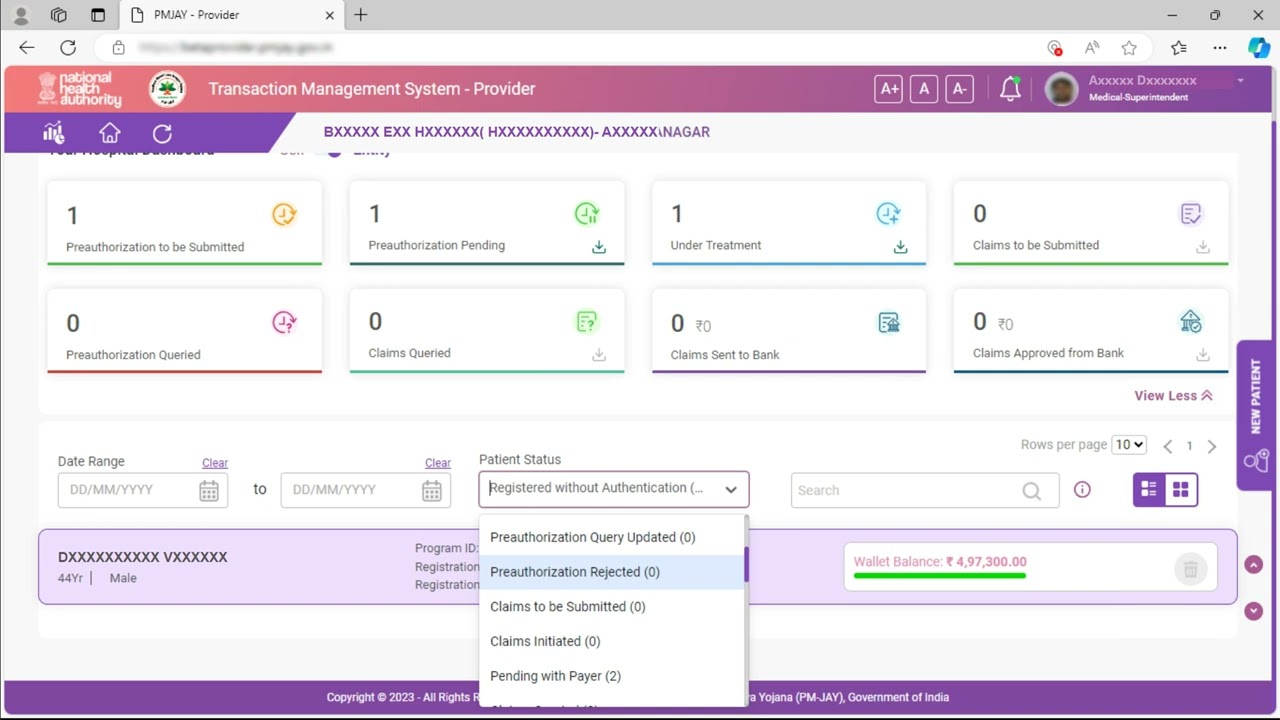Open Copilot sidebar icon
The width and height of the screenshot is (1280, 720).
tap(1259, 48)
